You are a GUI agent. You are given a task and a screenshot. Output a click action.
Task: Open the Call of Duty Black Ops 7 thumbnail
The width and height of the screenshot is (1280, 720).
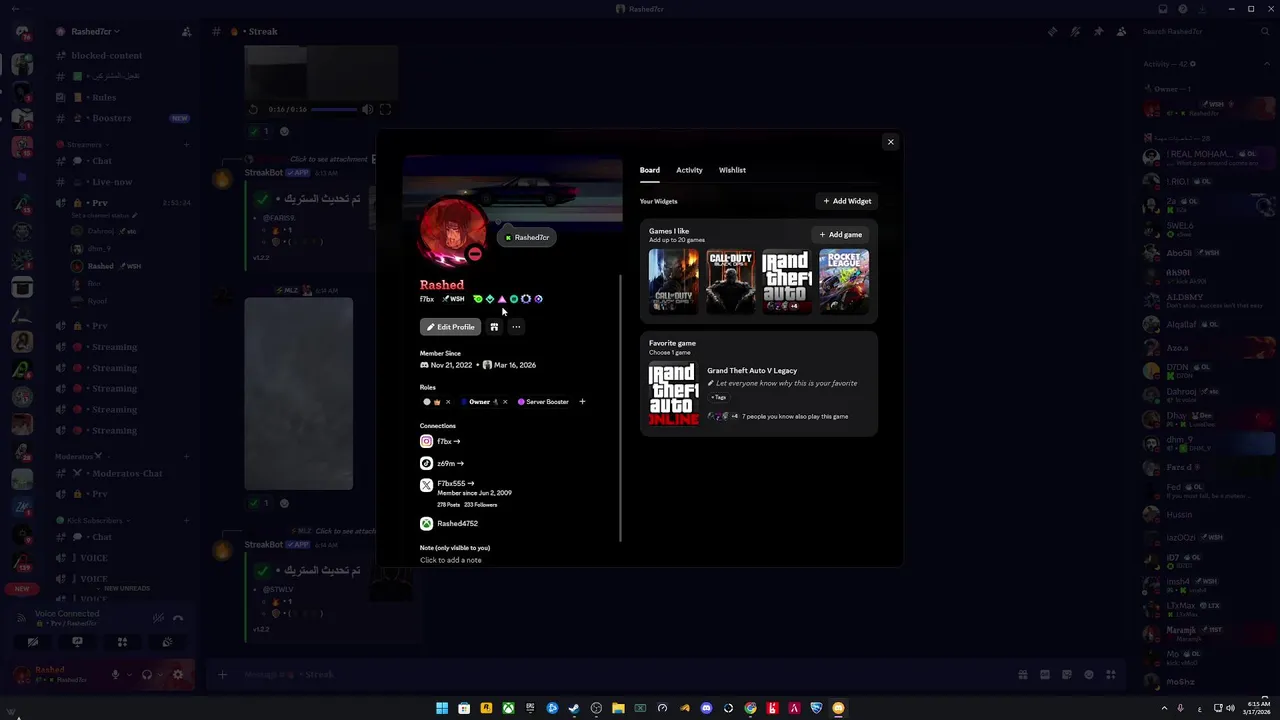point(674,281)
